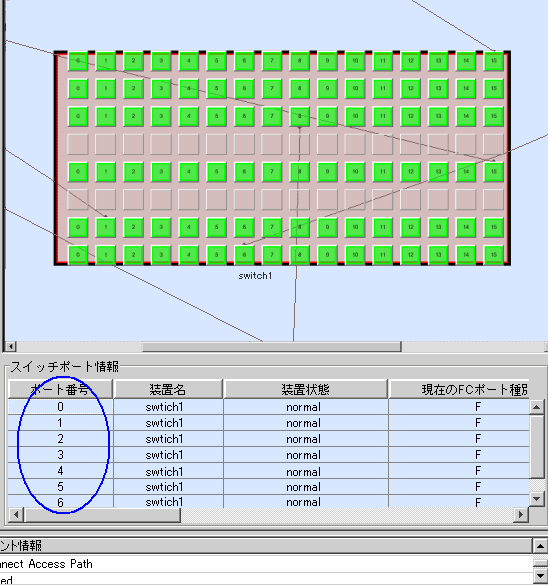Image resolution: width=548 pixels, height=585 pixels.
Task: Select port number 6 table cell
Action: click(x=60, y=502)
